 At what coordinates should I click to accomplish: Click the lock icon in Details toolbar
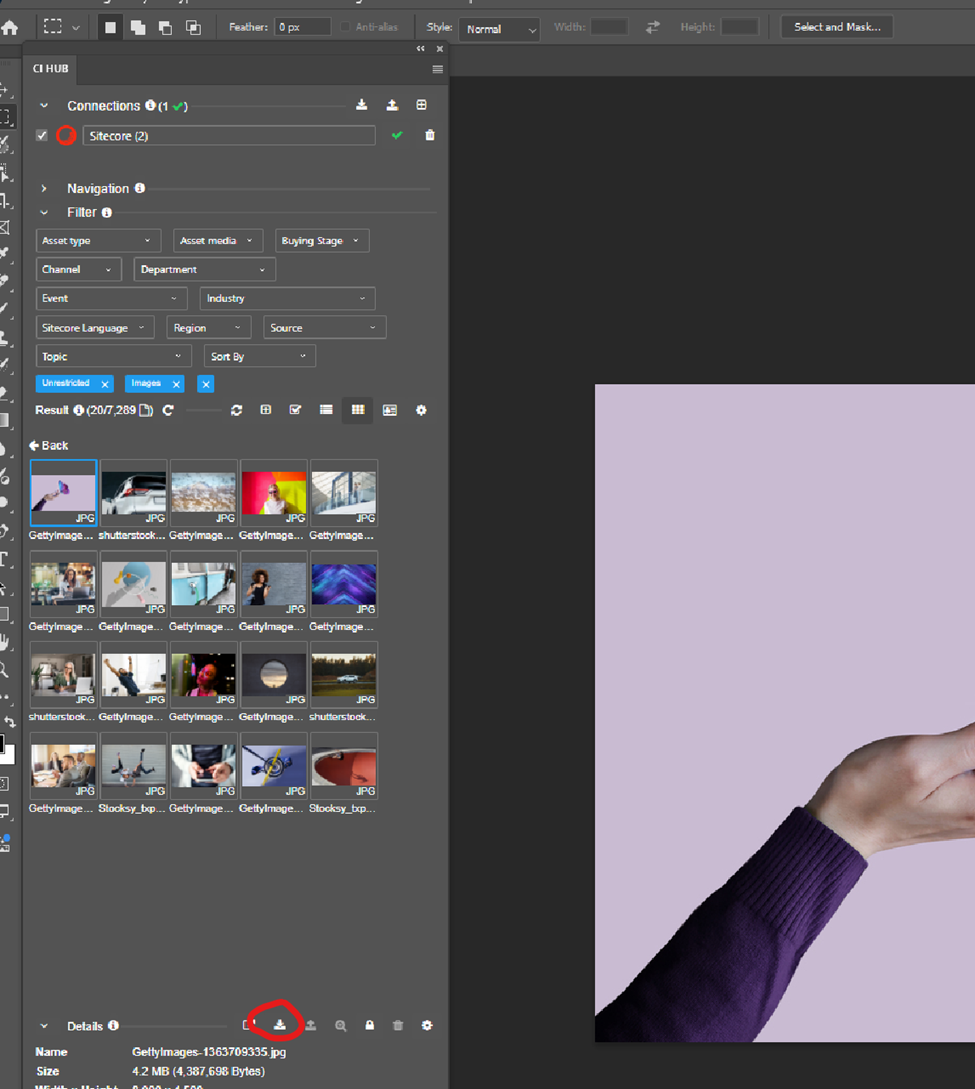coord(369,1025)
